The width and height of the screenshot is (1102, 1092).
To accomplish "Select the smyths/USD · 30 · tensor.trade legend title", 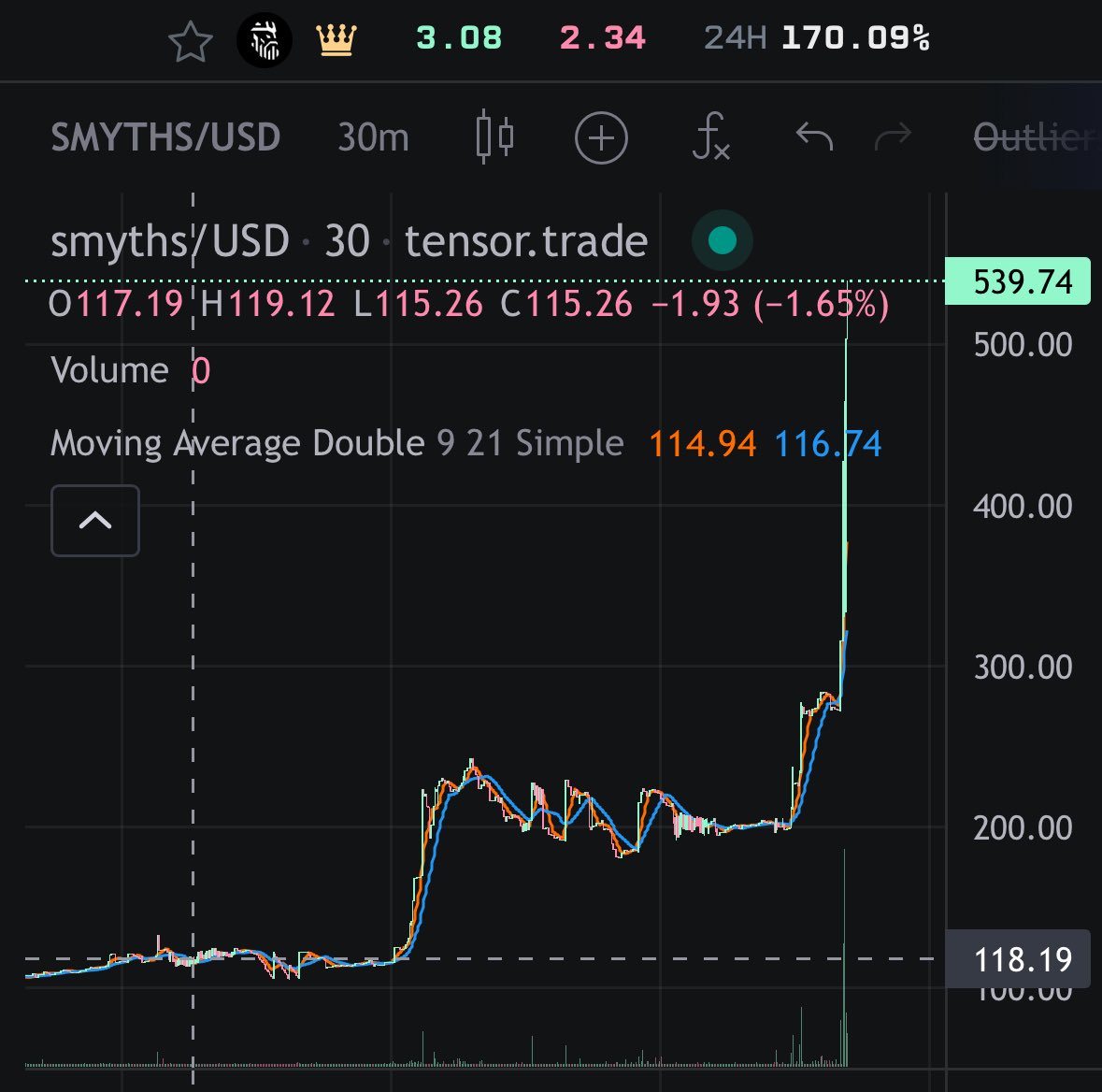I will click(349, 241).
